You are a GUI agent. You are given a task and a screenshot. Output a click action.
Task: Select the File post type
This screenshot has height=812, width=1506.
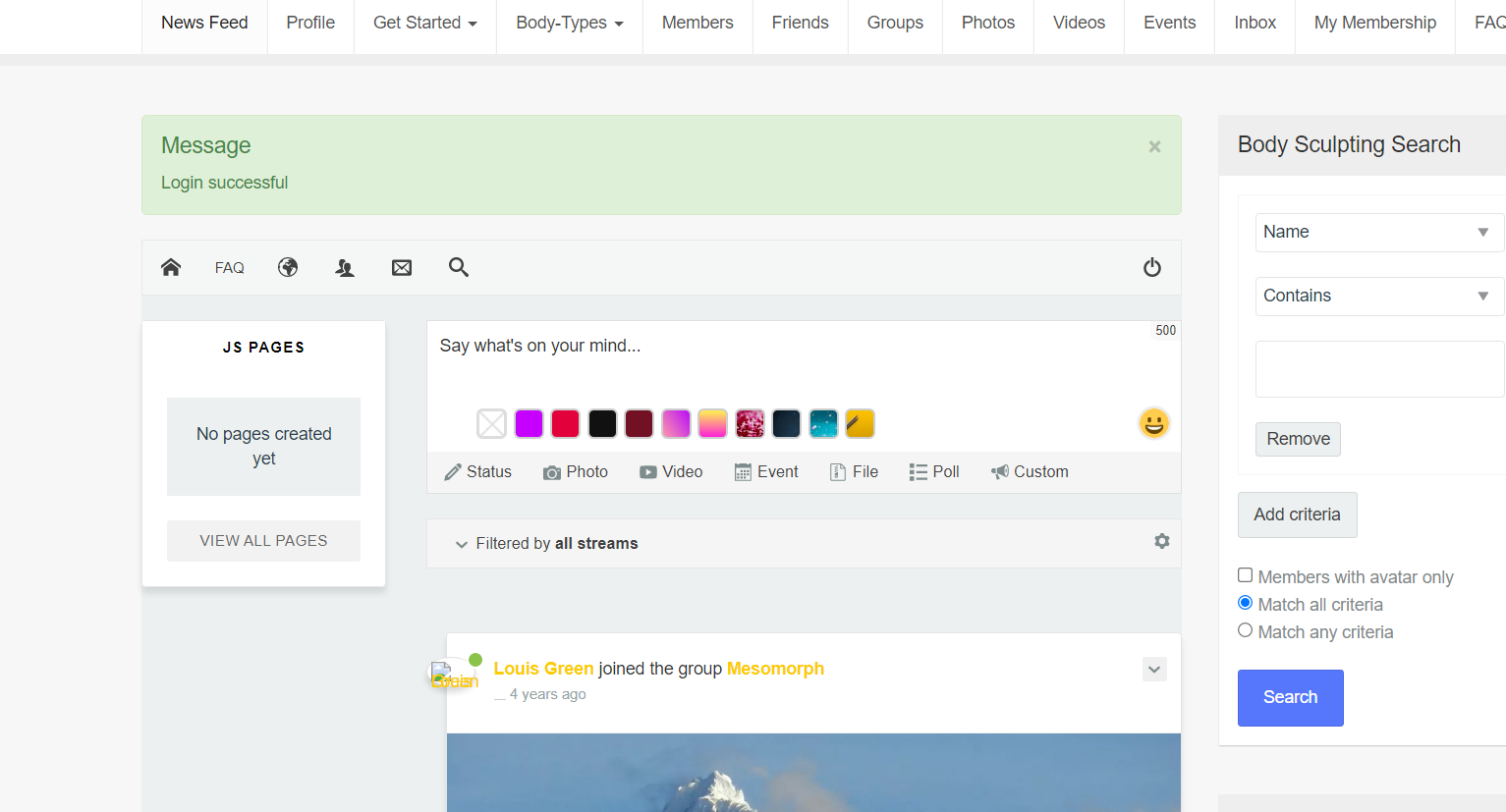855,472
